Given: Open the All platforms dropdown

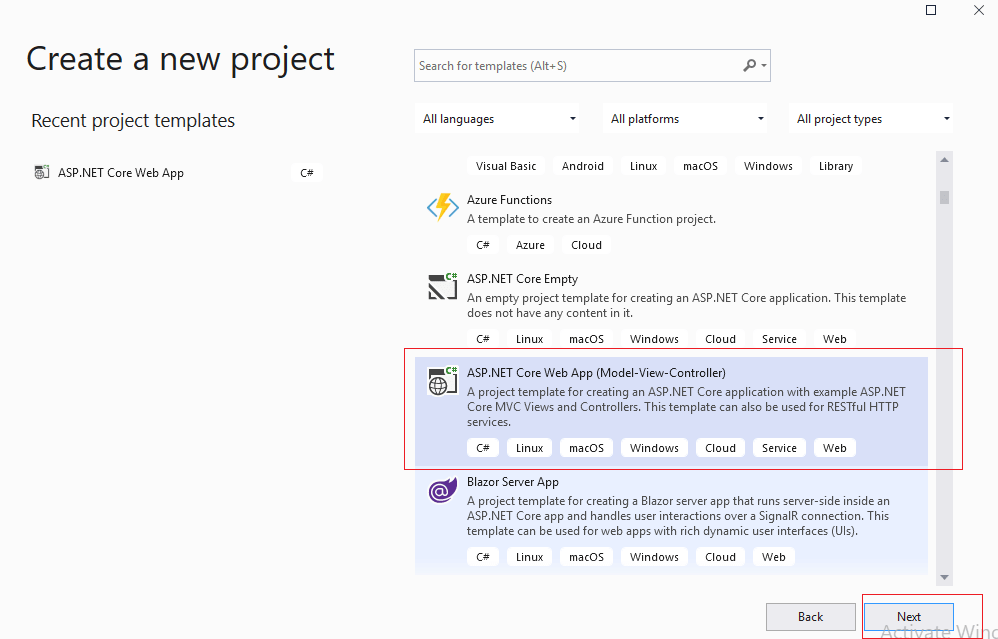Looking at the screenshot, I should pyautogui.click(x=684, y=118).
